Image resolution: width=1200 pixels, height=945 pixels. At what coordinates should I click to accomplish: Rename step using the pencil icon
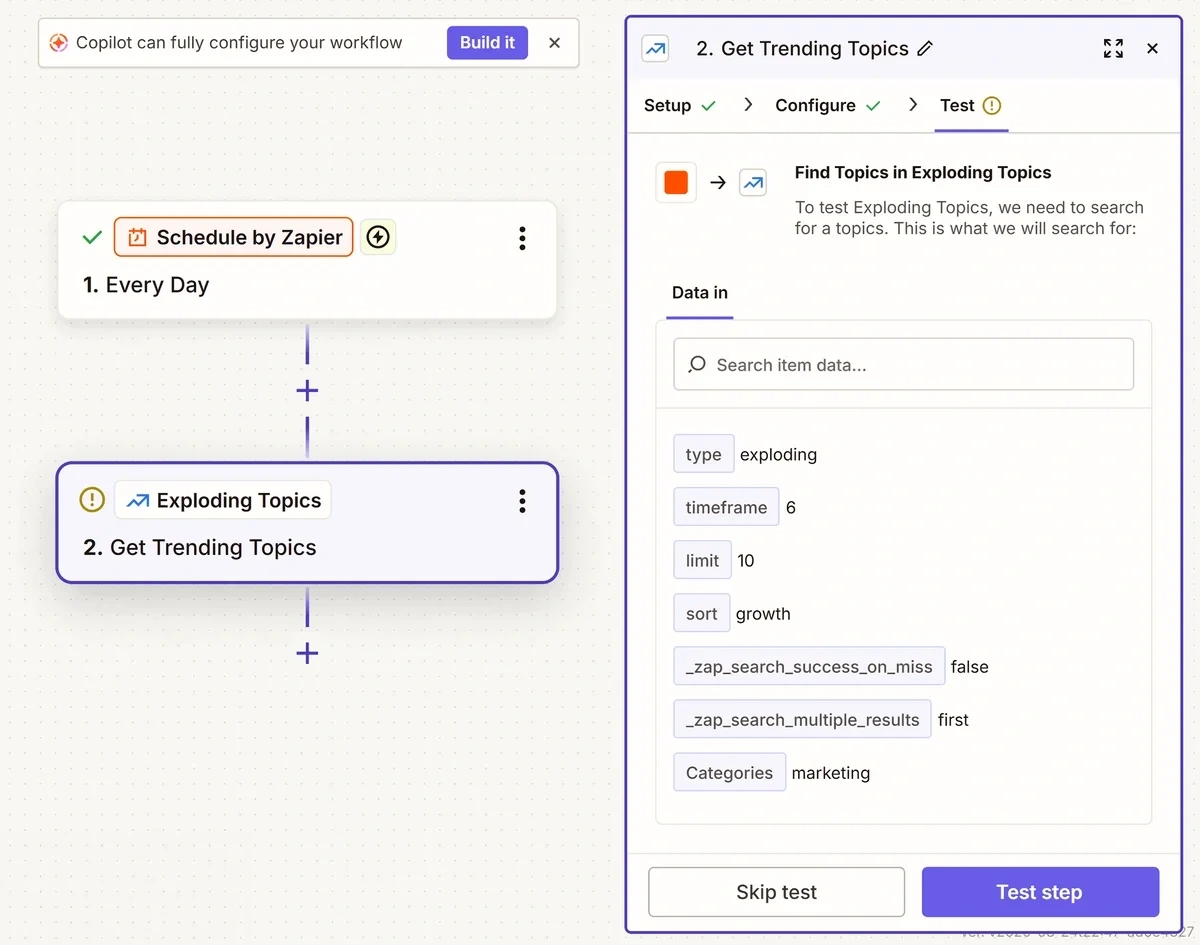pos(925,48)
